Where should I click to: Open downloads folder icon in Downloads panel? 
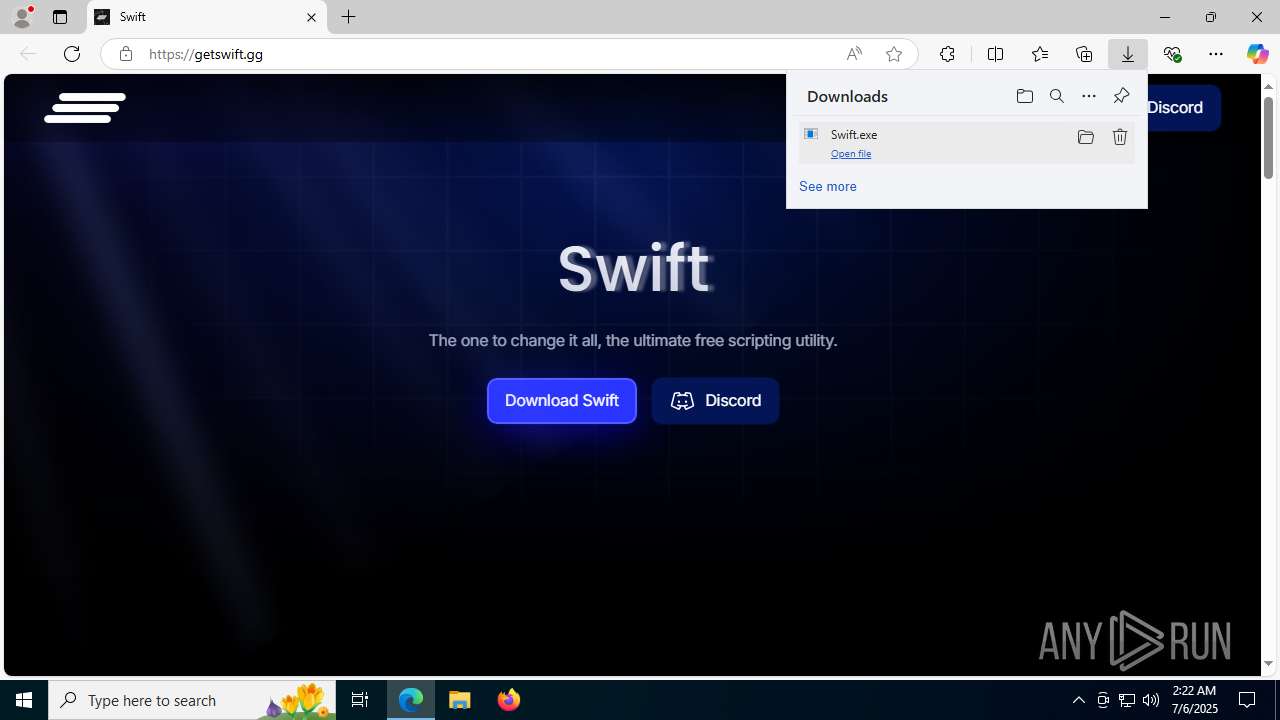1024,96
